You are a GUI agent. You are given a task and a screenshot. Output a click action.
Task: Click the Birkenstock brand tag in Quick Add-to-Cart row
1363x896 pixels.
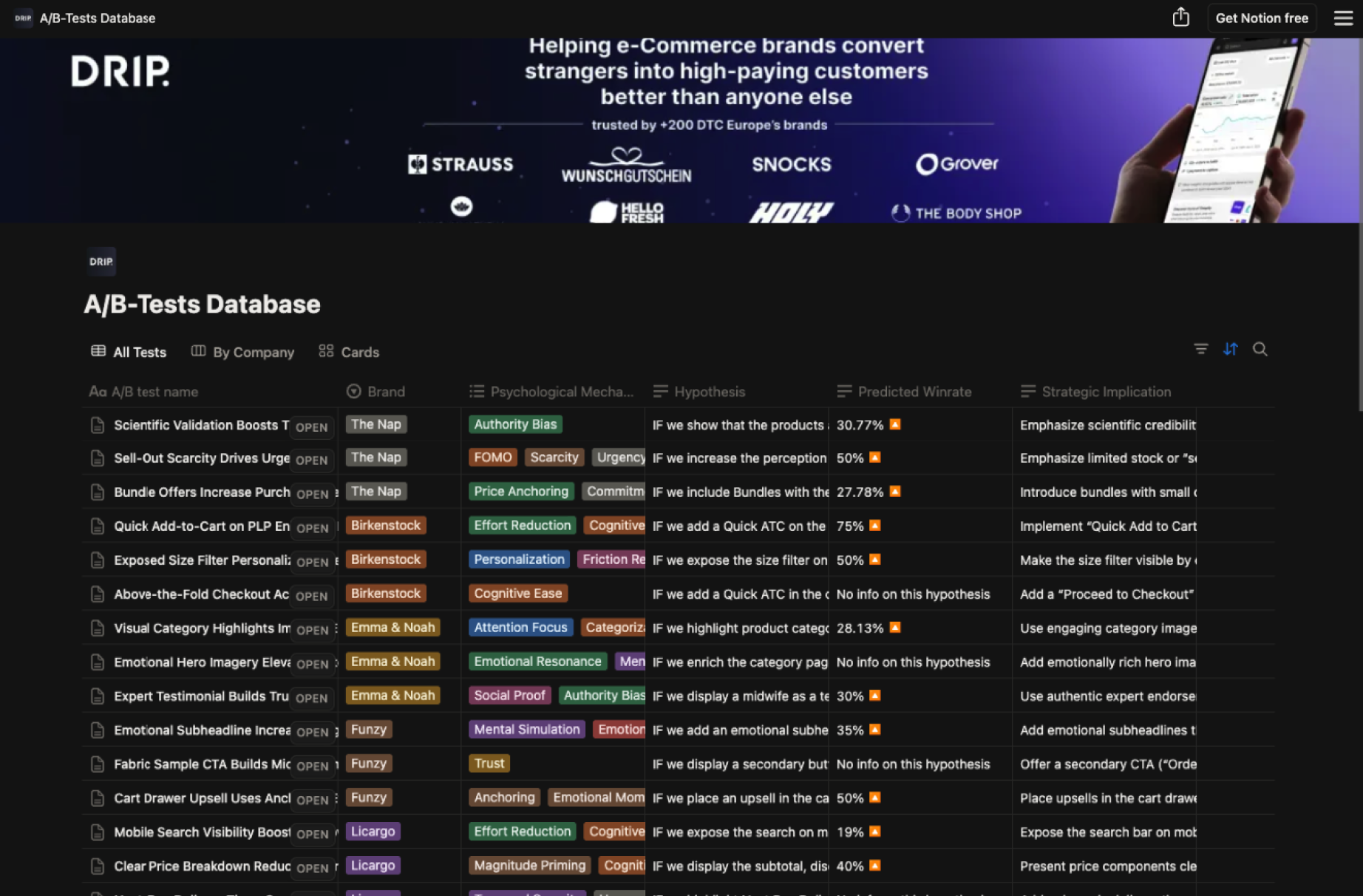tap(385, 526)
